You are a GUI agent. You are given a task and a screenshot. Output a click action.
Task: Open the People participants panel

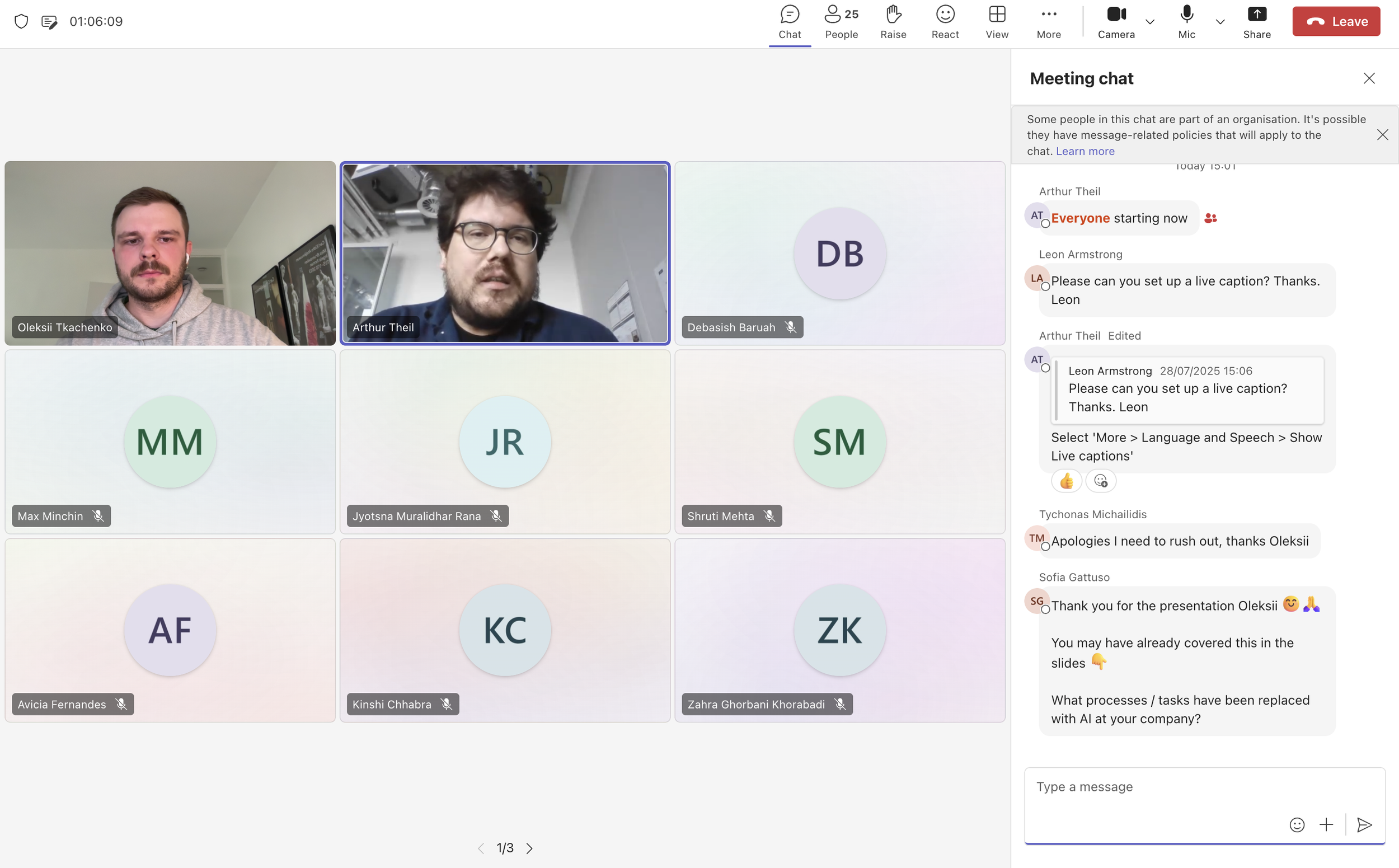841,22
